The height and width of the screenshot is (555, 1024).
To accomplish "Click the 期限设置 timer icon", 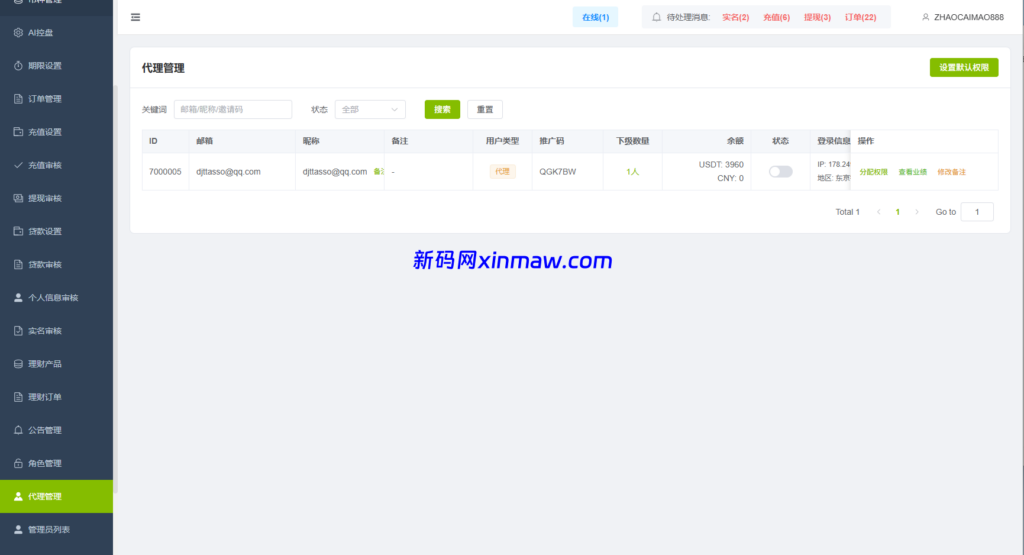I will click(18, 66).
